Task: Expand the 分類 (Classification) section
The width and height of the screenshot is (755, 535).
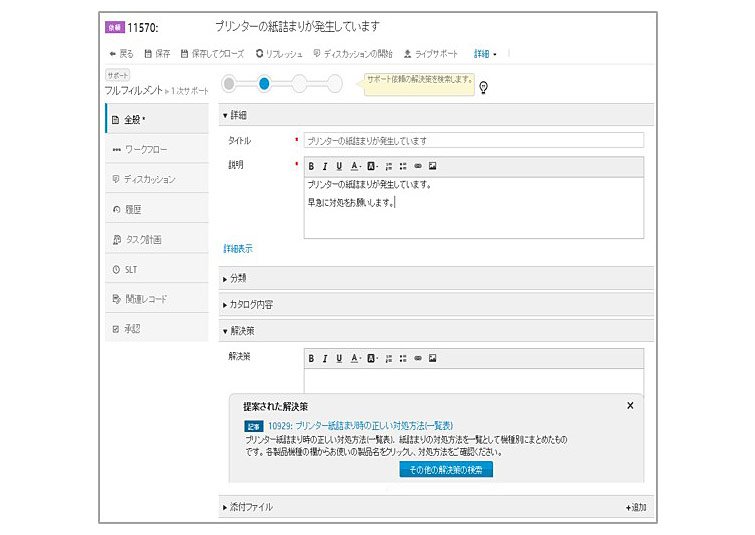Action: click(x=436, y=278)
